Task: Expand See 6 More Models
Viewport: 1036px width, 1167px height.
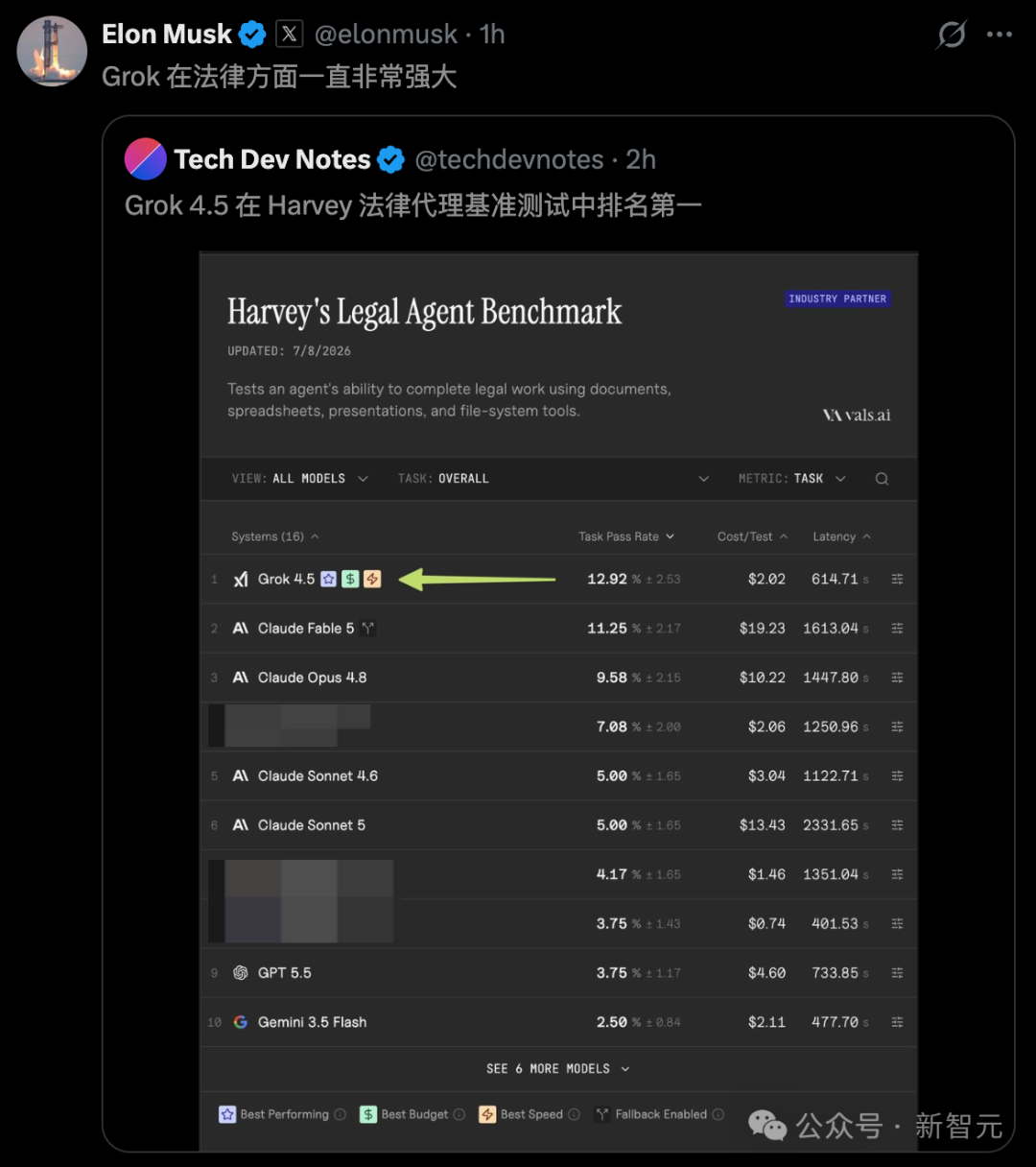Action: 558,1069
